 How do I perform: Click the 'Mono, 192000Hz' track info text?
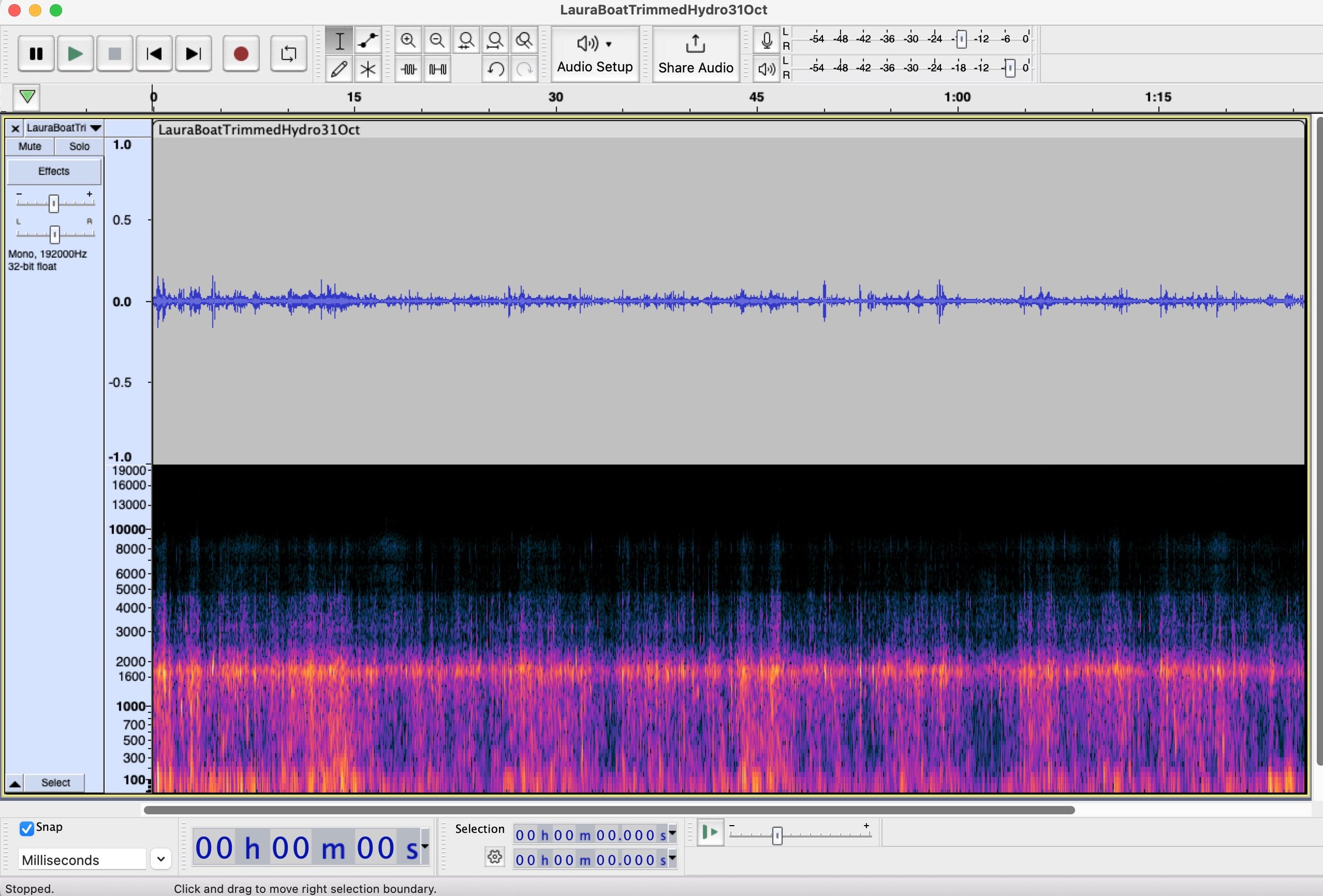(48, 254)
